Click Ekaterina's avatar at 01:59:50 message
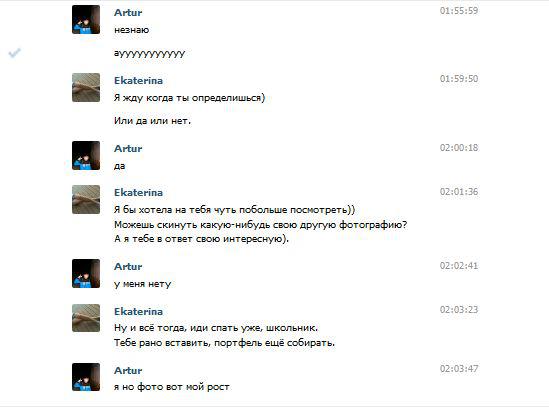Viewport: 549px width, 407px height. 86,87
